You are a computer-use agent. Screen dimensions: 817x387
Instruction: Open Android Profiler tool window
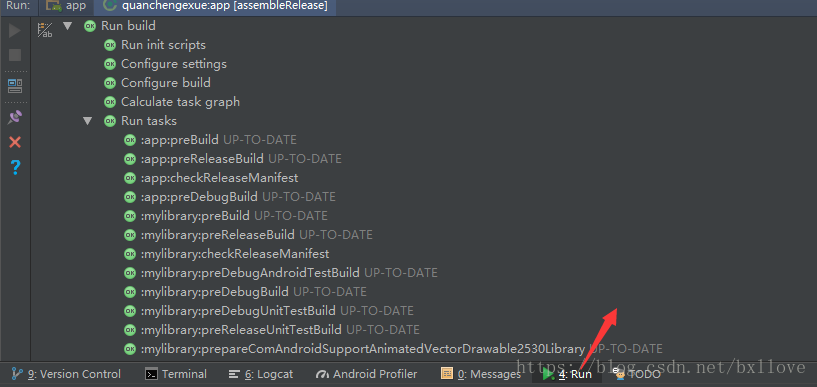(367, 374)
